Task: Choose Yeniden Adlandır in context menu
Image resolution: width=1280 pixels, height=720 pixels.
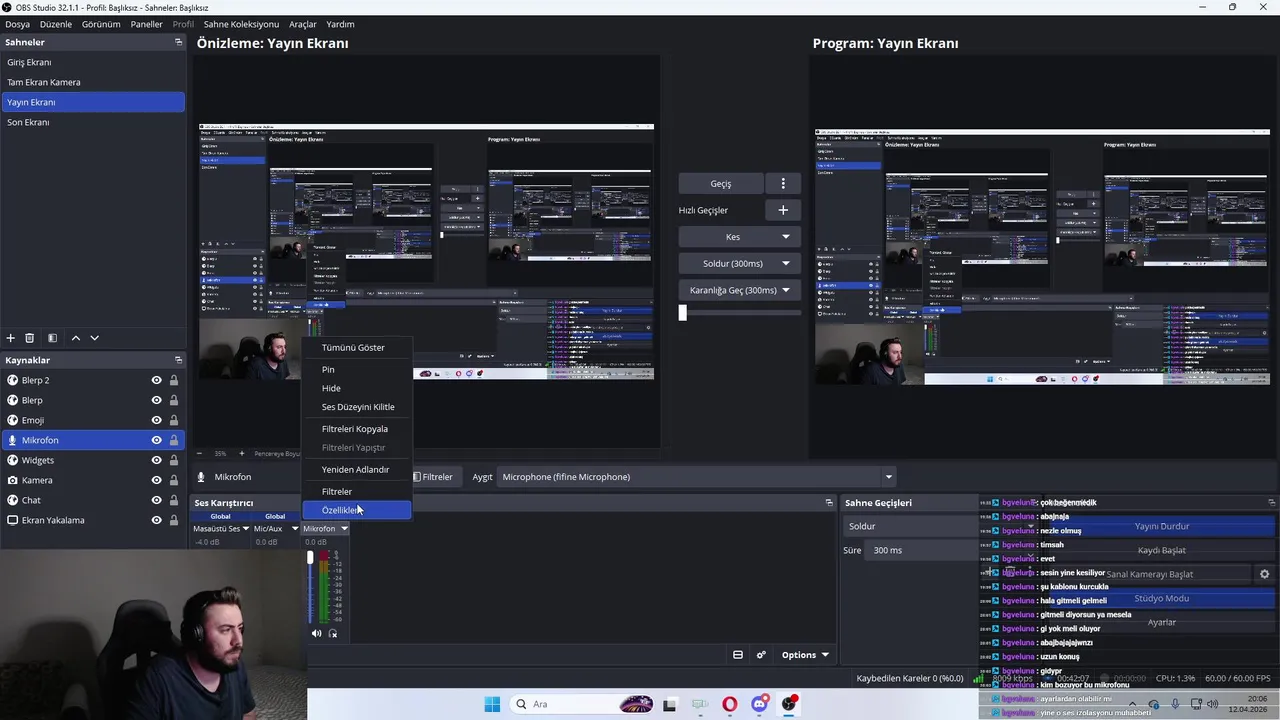Action: pos(355,470)
